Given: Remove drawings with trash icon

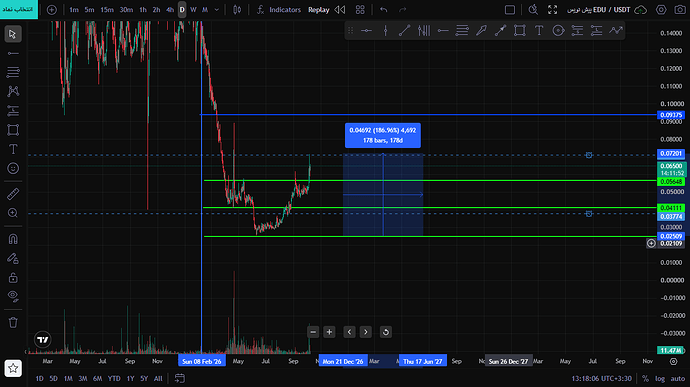Looking at the screenshot, I should click(x=13, y=323).
